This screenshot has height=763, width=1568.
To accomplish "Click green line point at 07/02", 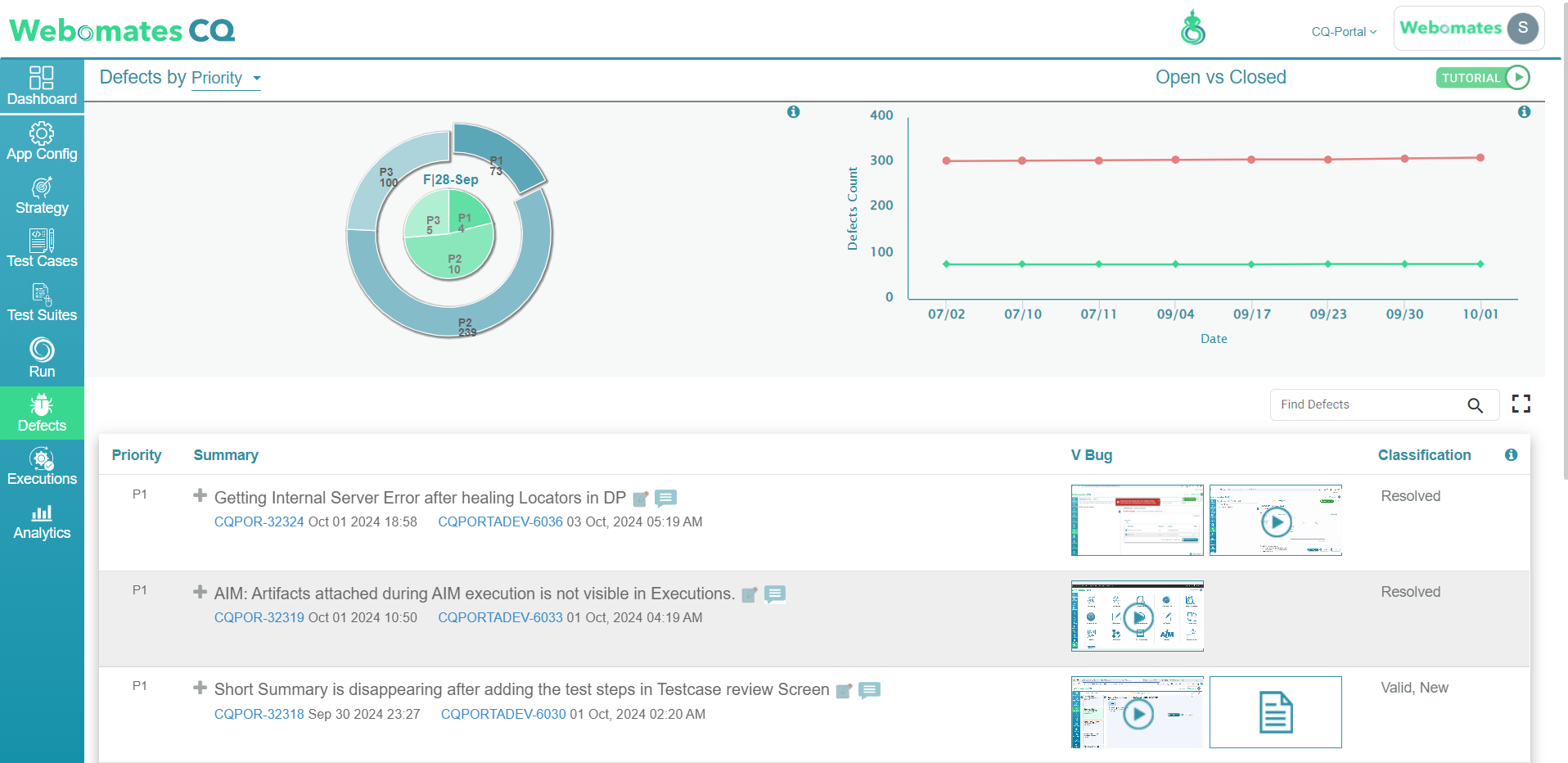I will (946, 264).
